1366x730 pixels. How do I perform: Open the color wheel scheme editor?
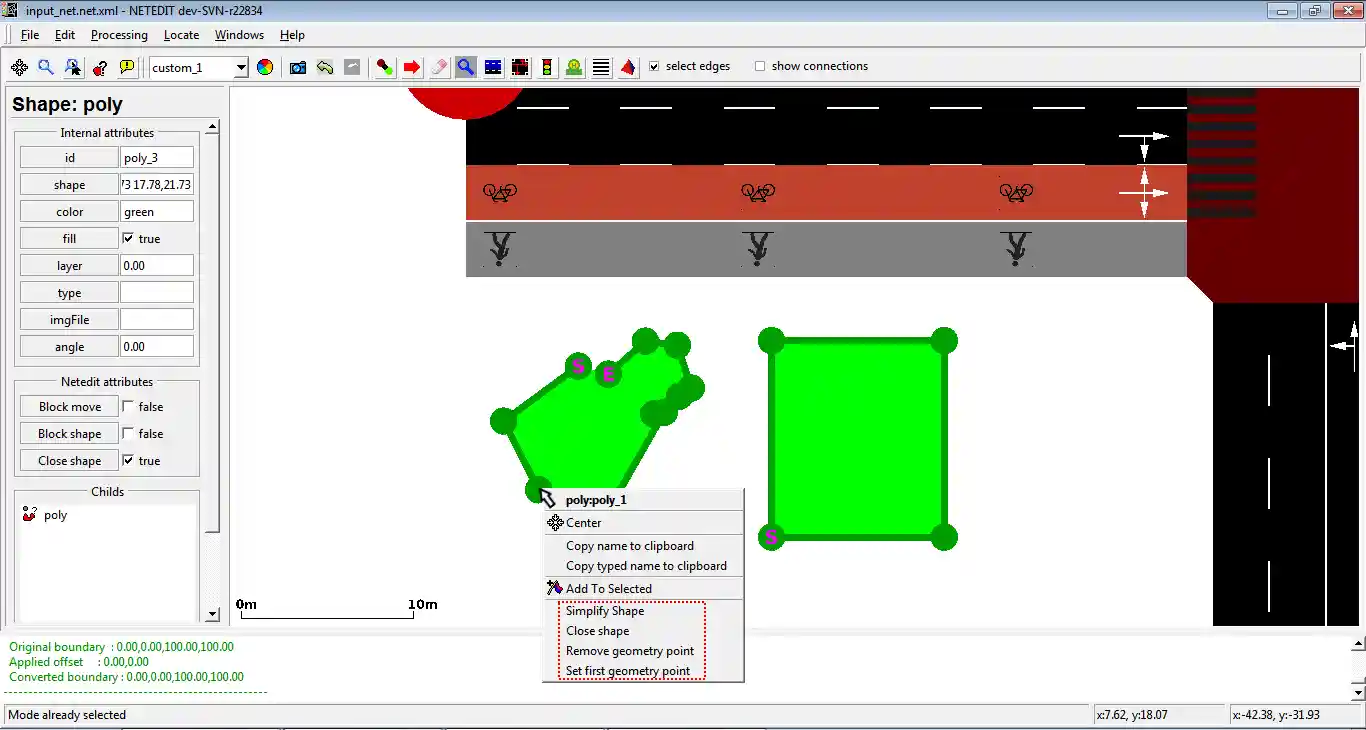[x=265, y=67]
